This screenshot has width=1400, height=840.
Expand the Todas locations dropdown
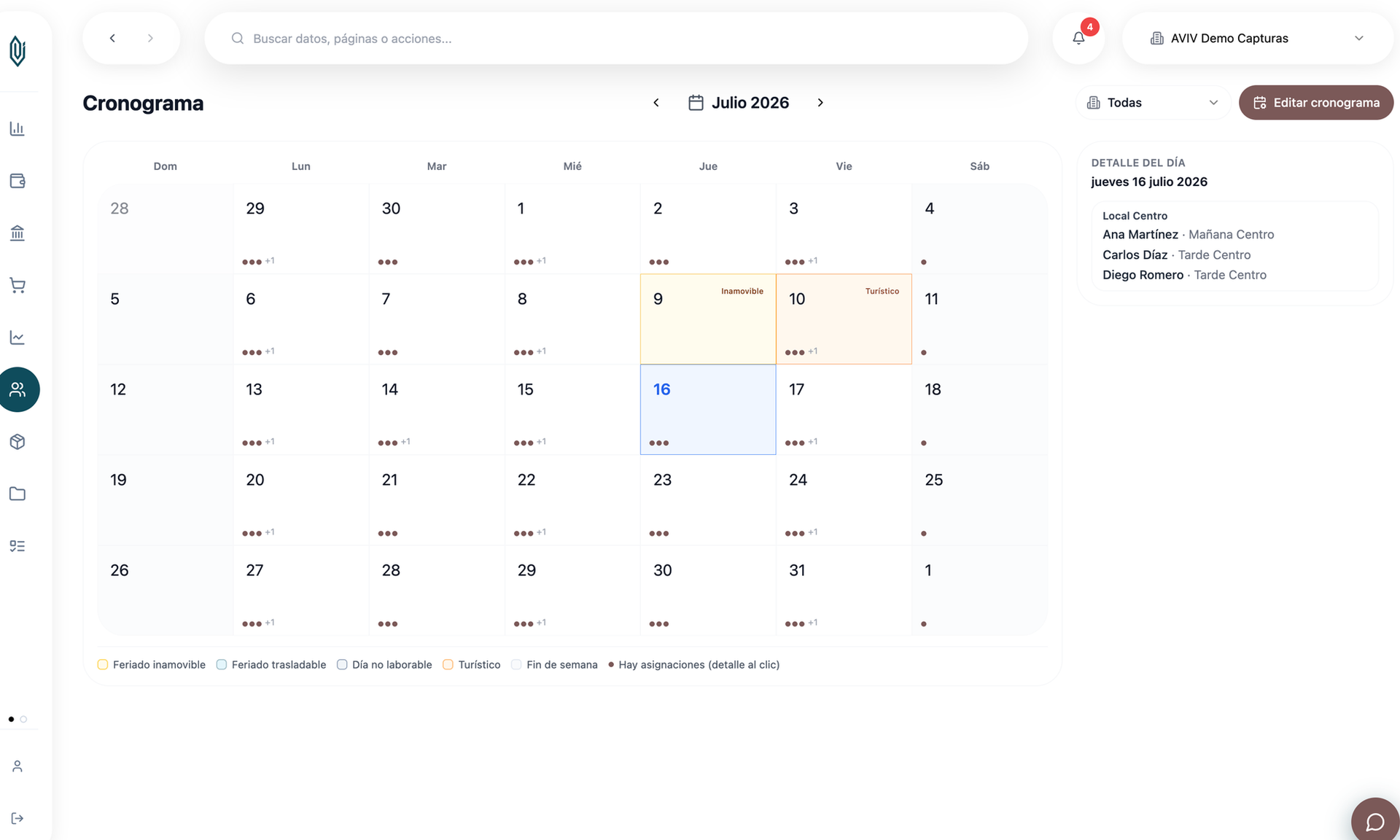(x=1153, y=103)
